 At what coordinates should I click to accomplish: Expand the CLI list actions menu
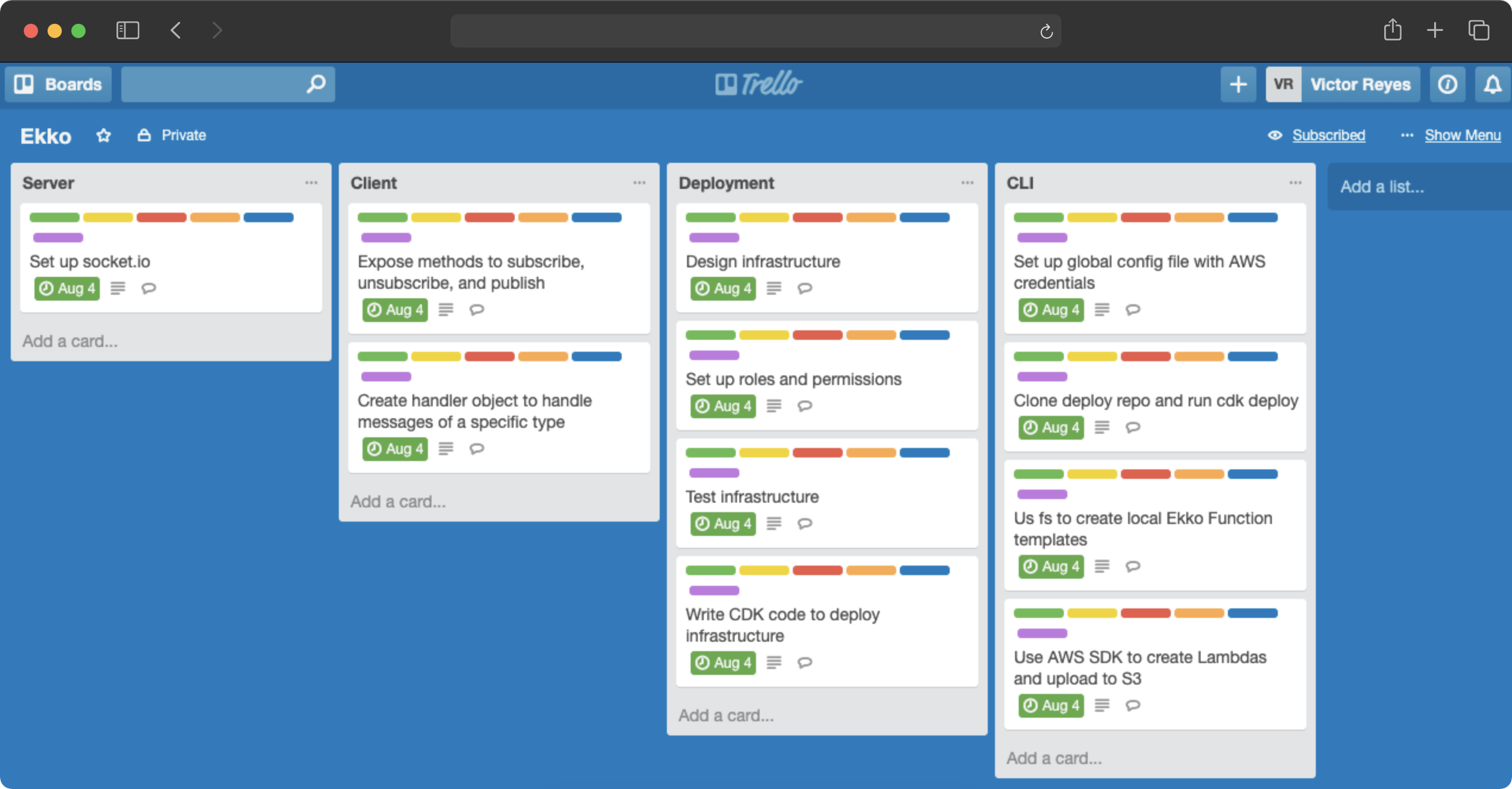(x=1295, y=183)
